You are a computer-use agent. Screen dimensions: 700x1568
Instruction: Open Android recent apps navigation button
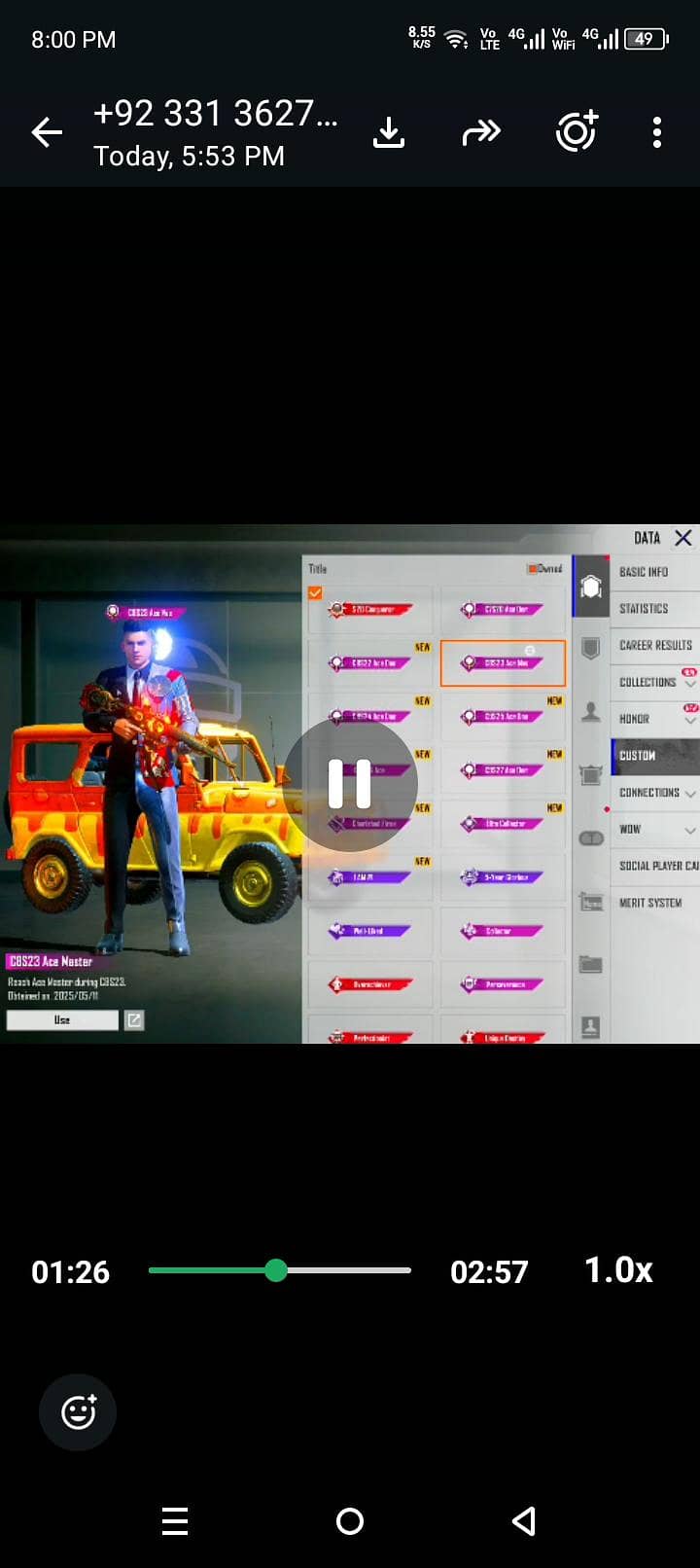[x=175, y=1521]
